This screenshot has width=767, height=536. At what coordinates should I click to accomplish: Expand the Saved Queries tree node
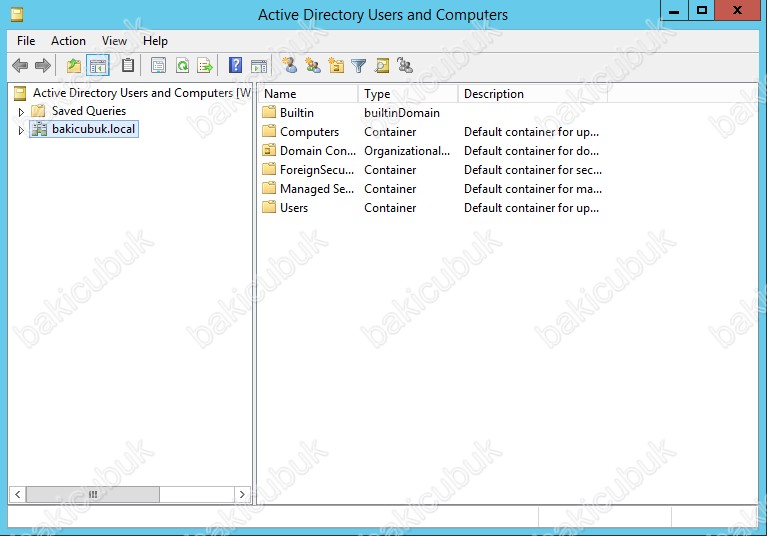21,112
